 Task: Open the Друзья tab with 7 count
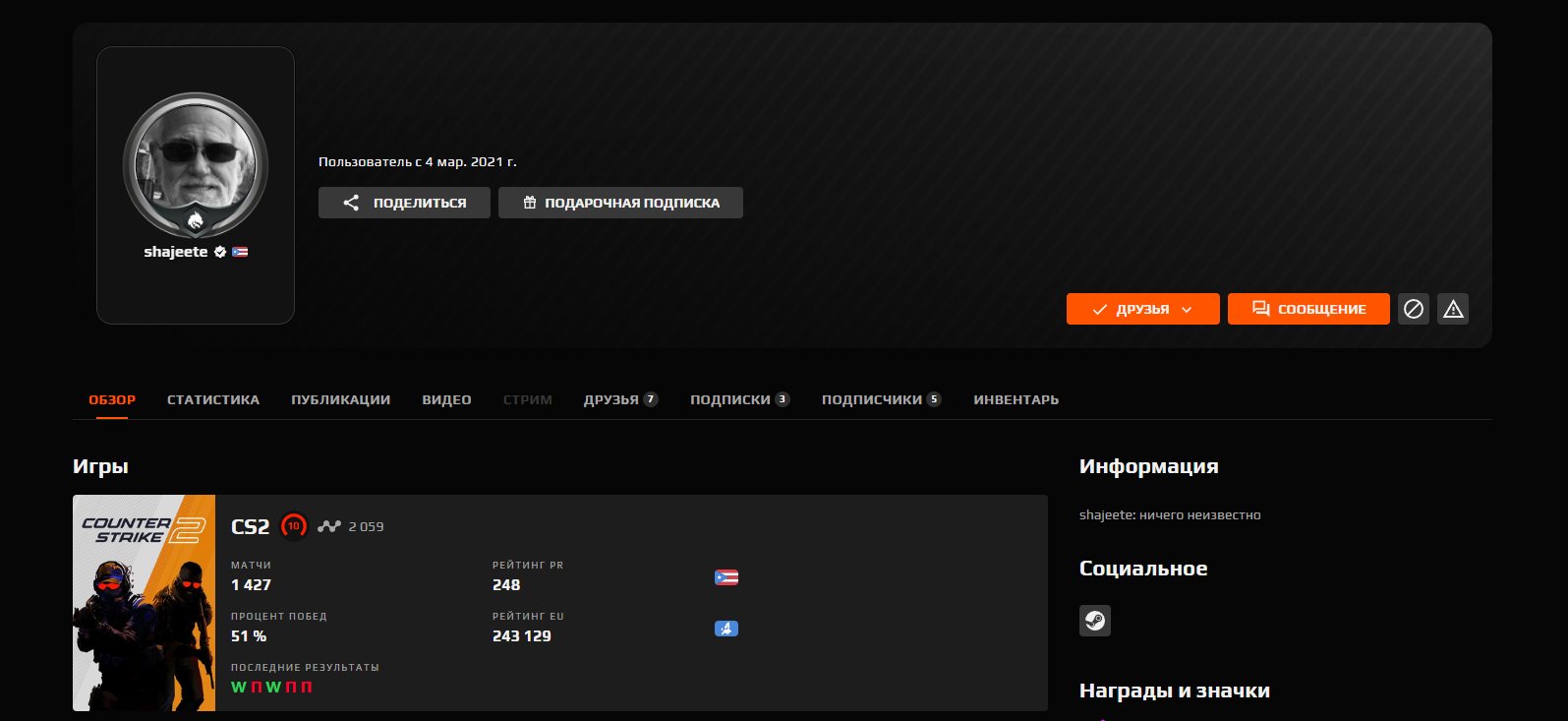[620, 399]
